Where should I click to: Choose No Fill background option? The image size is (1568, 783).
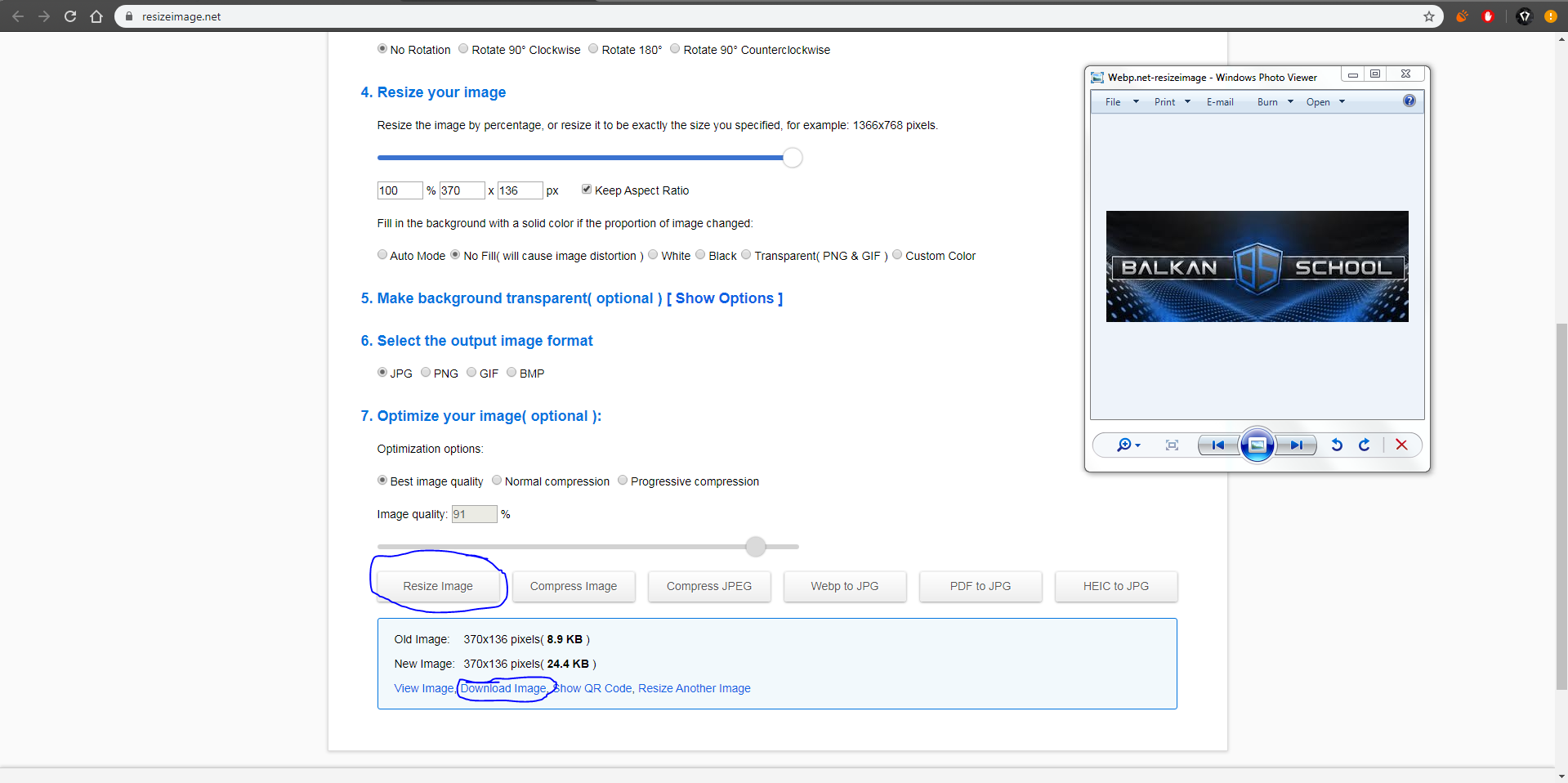point(455,255)
